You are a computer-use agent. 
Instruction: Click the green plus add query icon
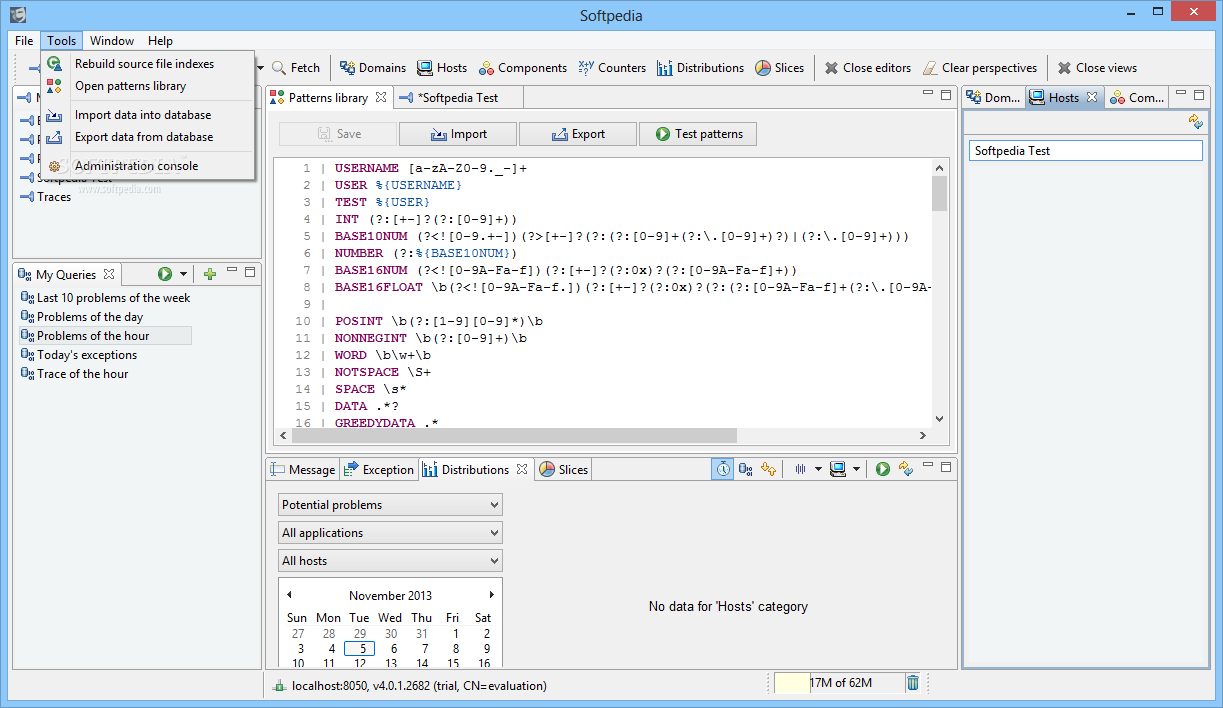click(x=210, y=274)
